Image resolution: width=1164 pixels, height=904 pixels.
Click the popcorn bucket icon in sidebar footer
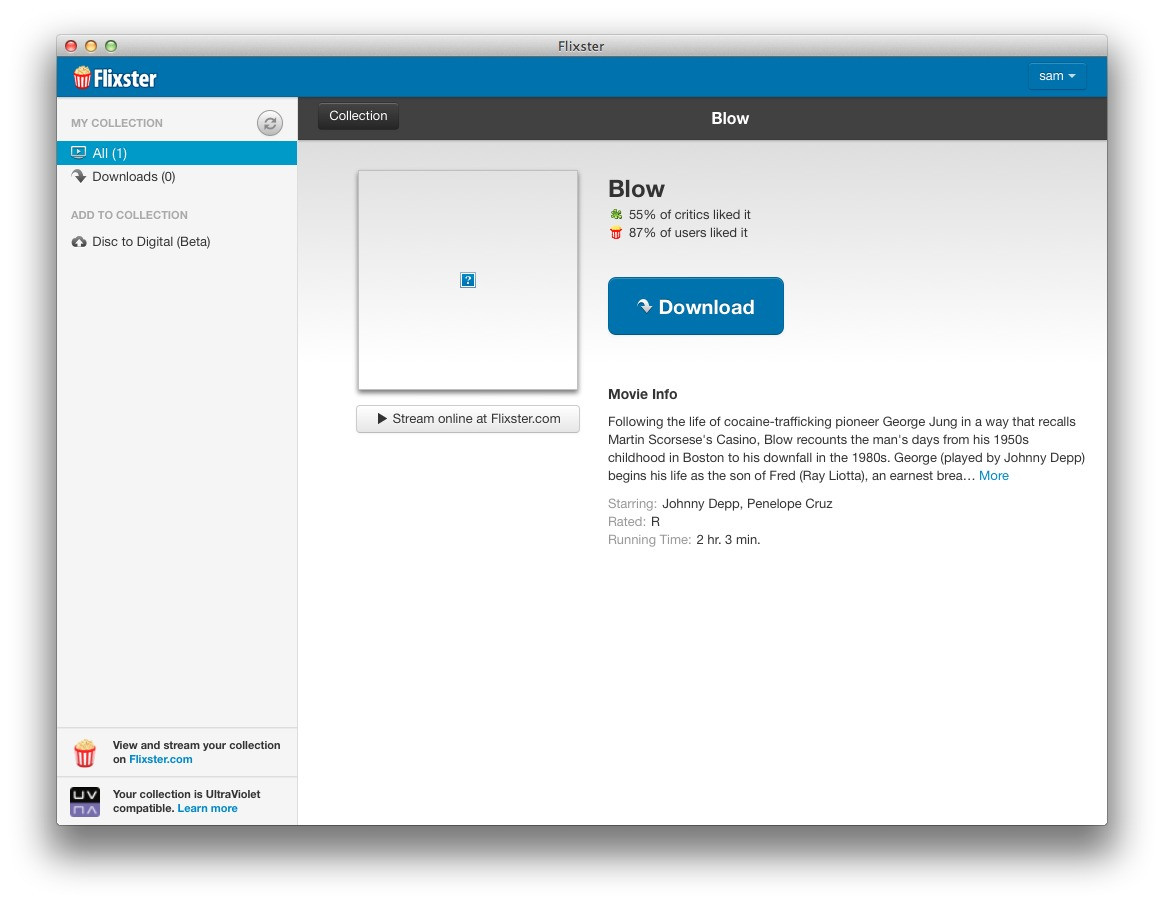click(x=85, y=753)
